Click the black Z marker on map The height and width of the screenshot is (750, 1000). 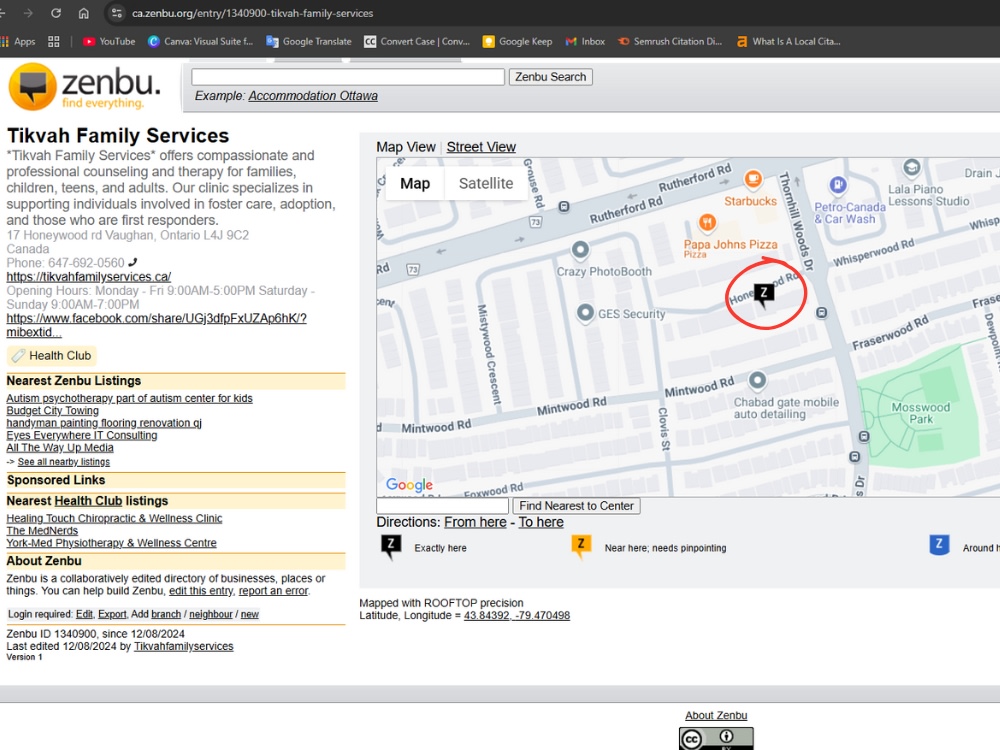point(763,295)
